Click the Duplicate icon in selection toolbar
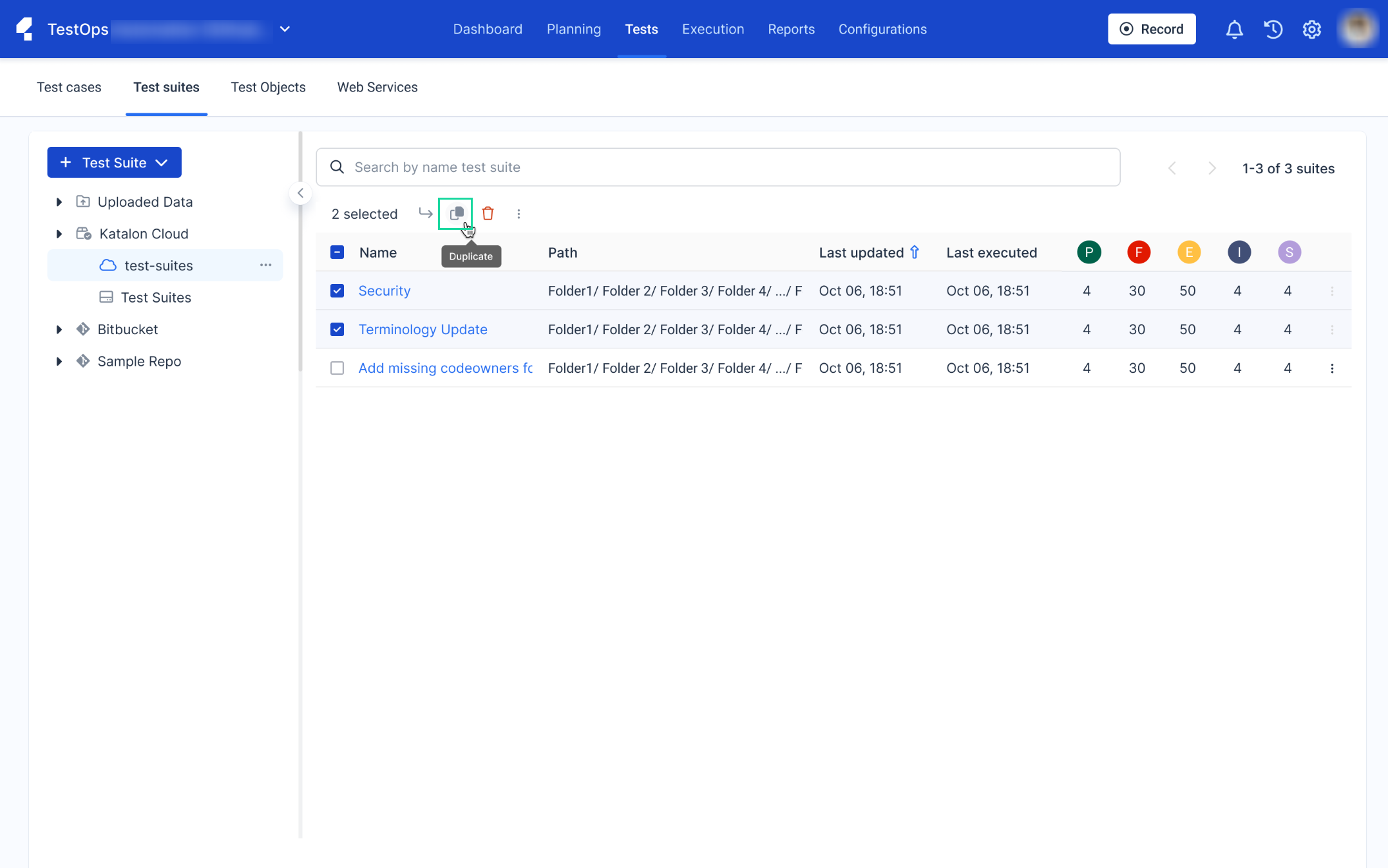The image size is (1388, 868). coord(456,213)
